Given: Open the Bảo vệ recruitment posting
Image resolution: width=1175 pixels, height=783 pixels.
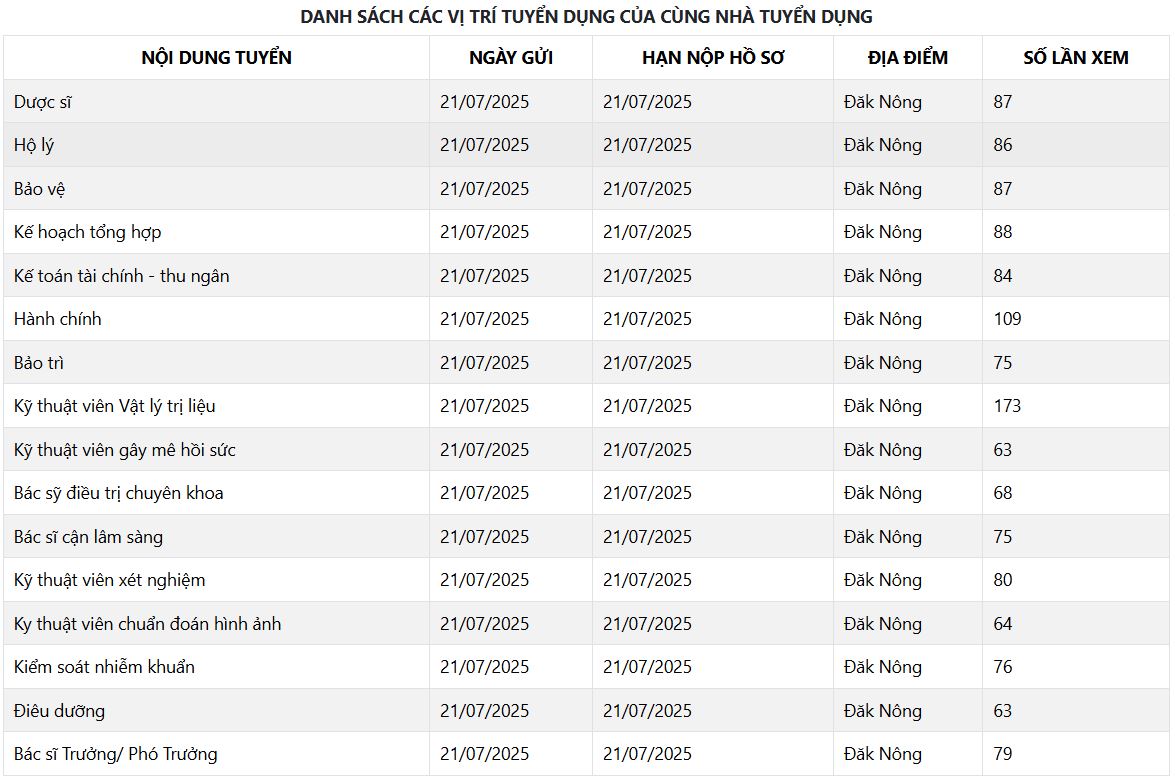Looking at the screenshot, I should tap(40, 189).
